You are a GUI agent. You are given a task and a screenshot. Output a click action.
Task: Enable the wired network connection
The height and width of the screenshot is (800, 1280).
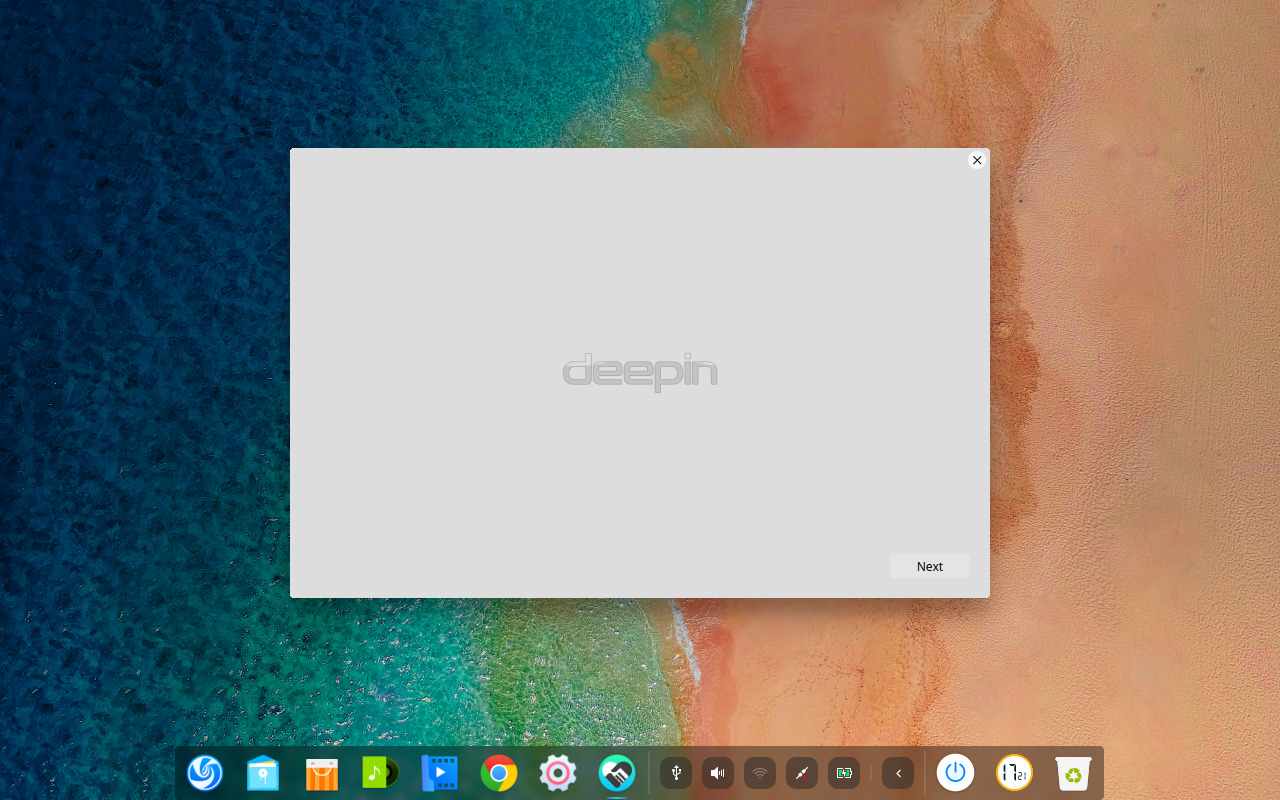click(801, 773)
